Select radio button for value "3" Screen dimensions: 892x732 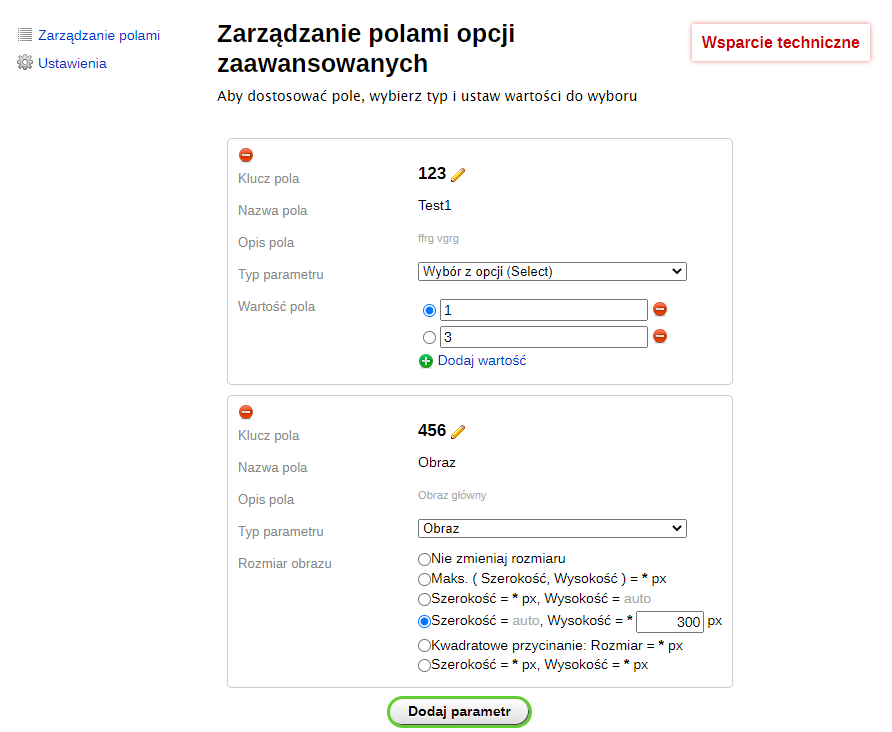pyautogui.click(x=429, y=337)
